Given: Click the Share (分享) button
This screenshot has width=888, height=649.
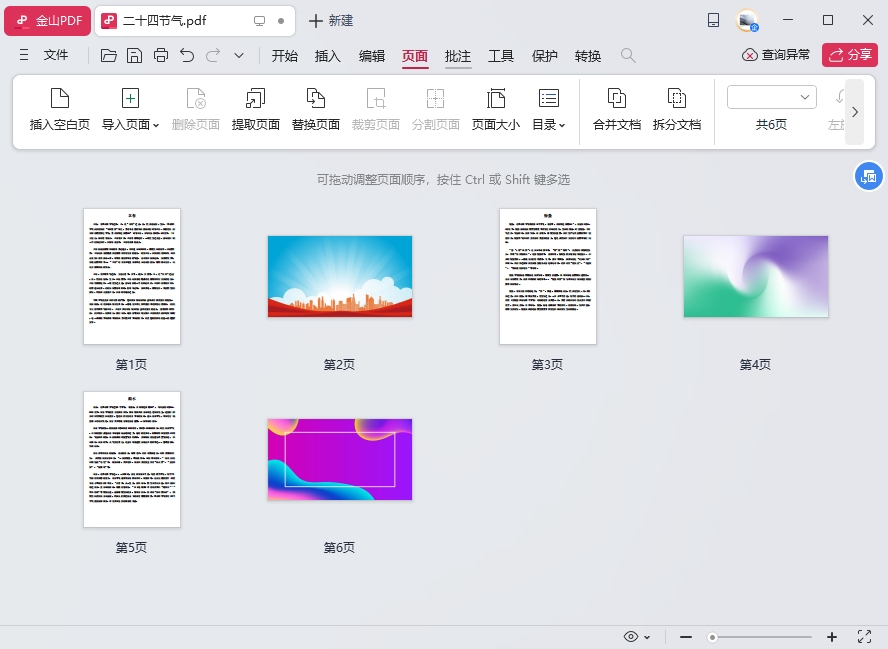Looking at the screenshot, I should (849, 55).
